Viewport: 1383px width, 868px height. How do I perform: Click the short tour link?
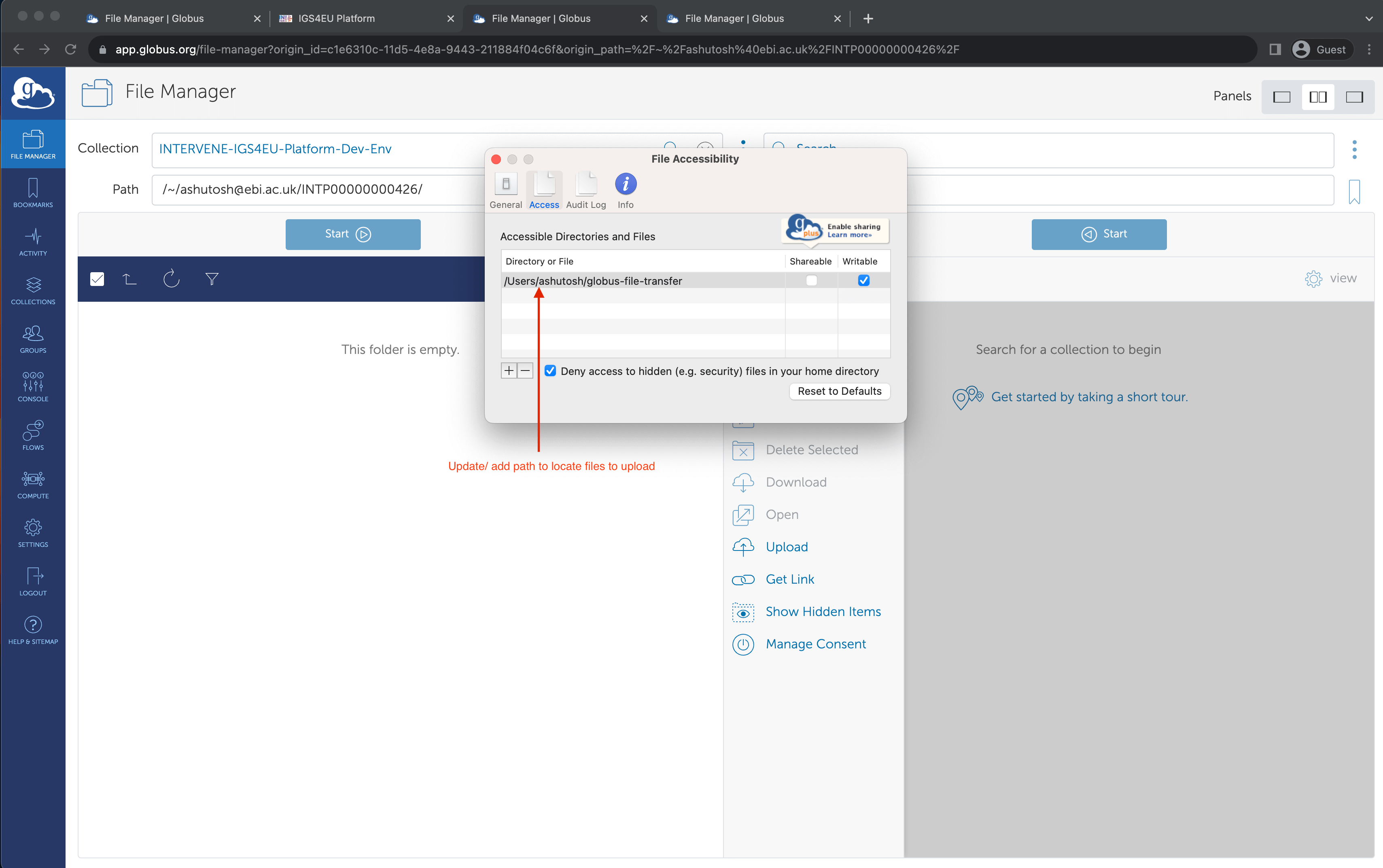[x=1088, y=397]
